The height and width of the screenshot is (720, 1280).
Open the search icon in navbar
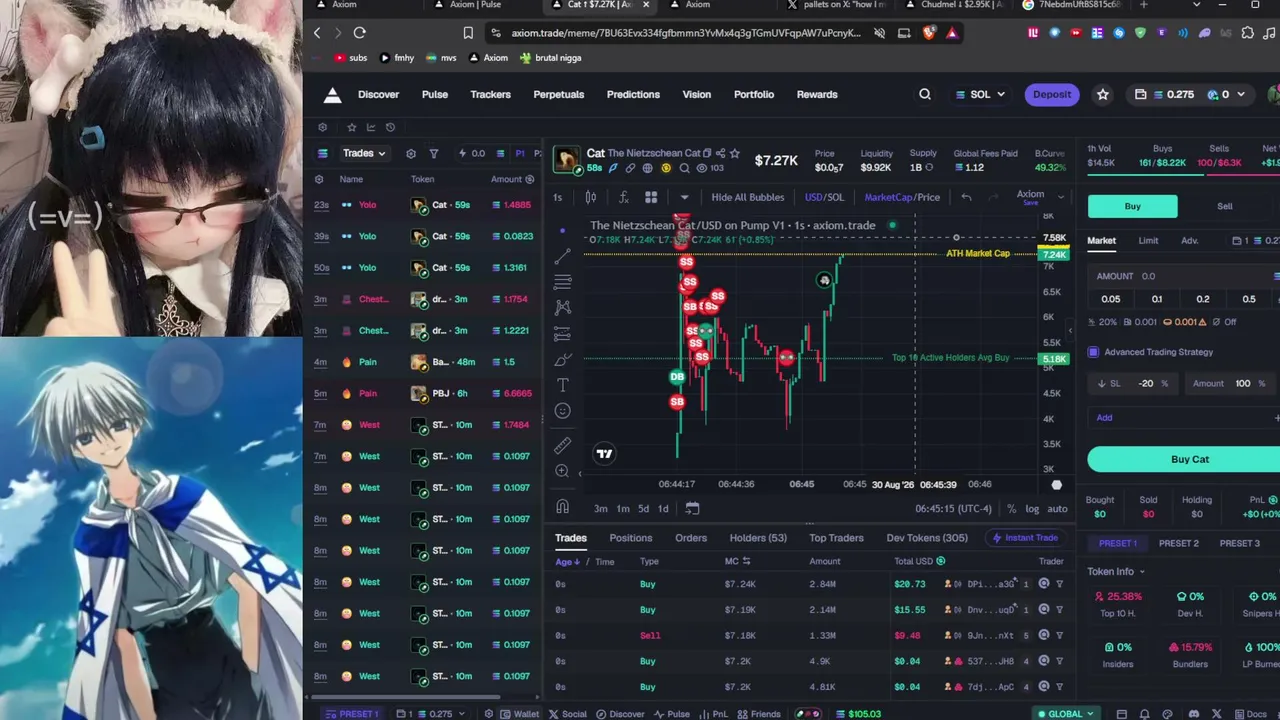click(925, 95)
